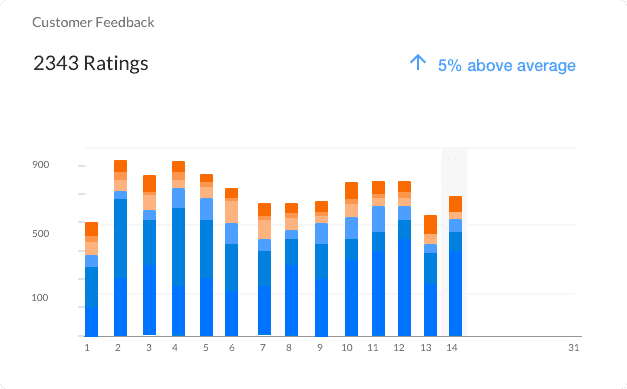Select the stacked bar for day 9
This screenshot has height=389, width=627.
(321, 269)
